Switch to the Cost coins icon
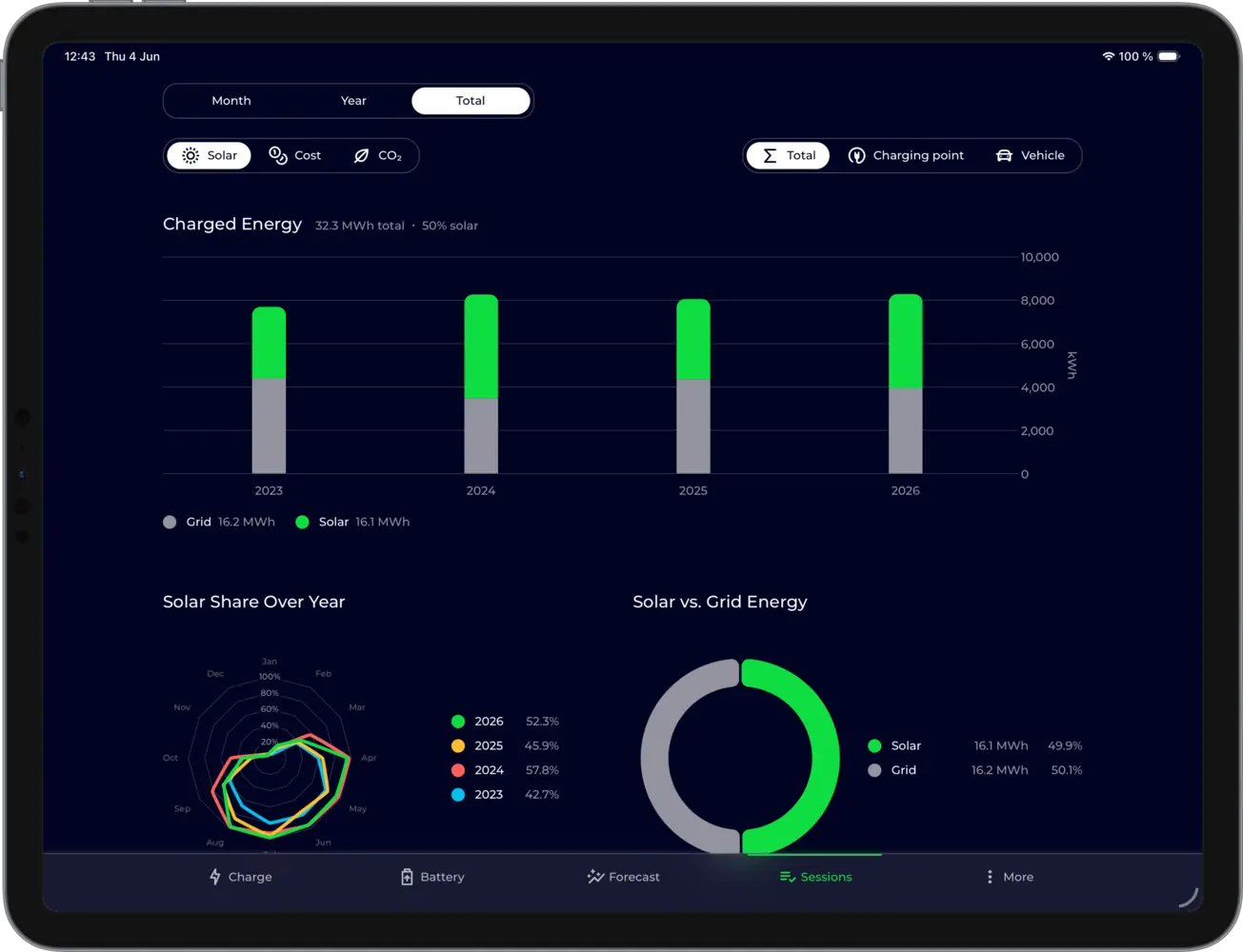The height and width of the screenshot is (952, 1243). point(278,155)
